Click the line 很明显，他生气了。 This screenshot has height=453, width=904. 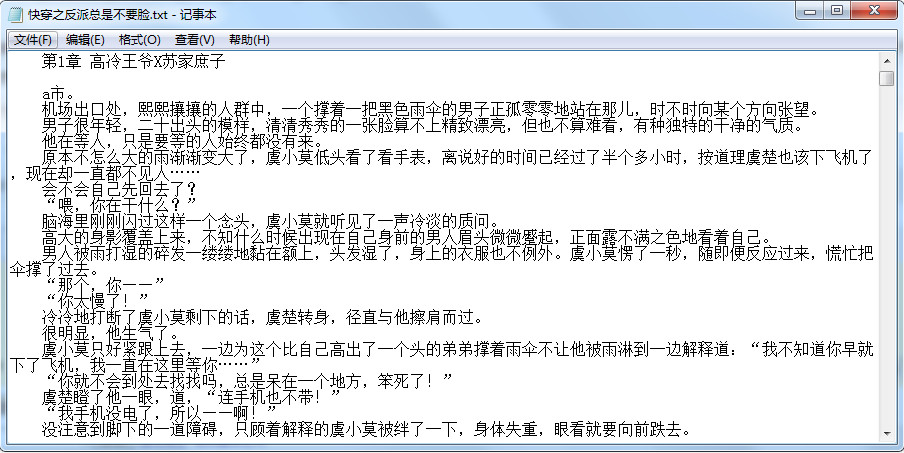pyautogui.click(x=111, y=333)
